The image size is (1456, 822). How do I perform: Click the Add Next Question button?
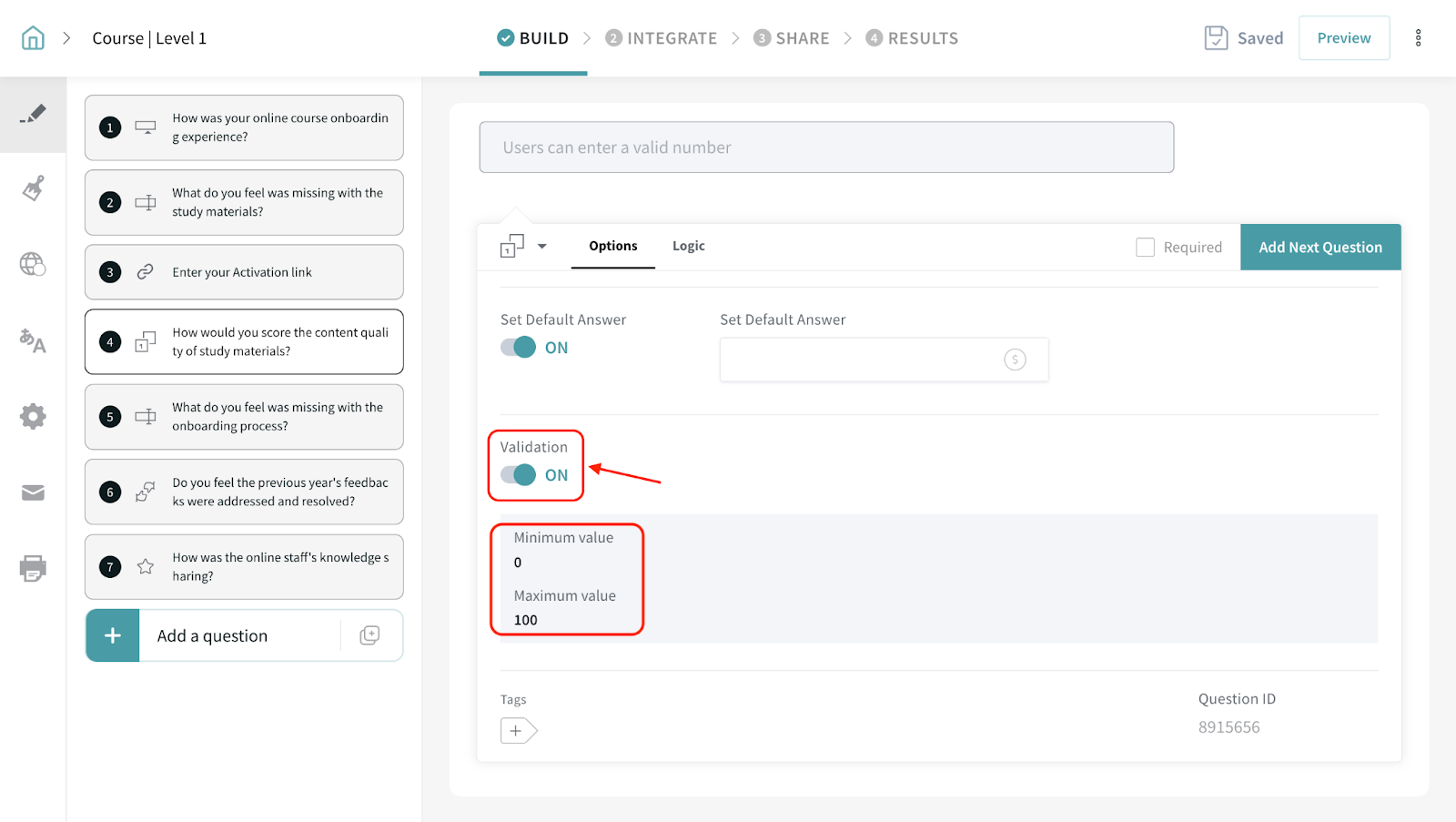point(1319,248)
